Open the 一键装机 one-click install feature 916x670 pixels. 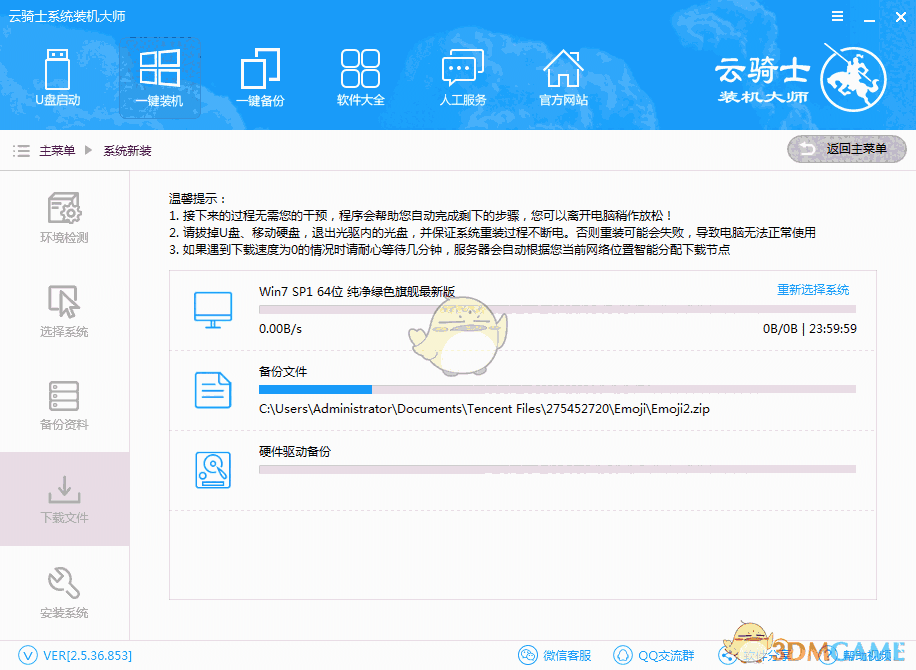tap(159, 78)
